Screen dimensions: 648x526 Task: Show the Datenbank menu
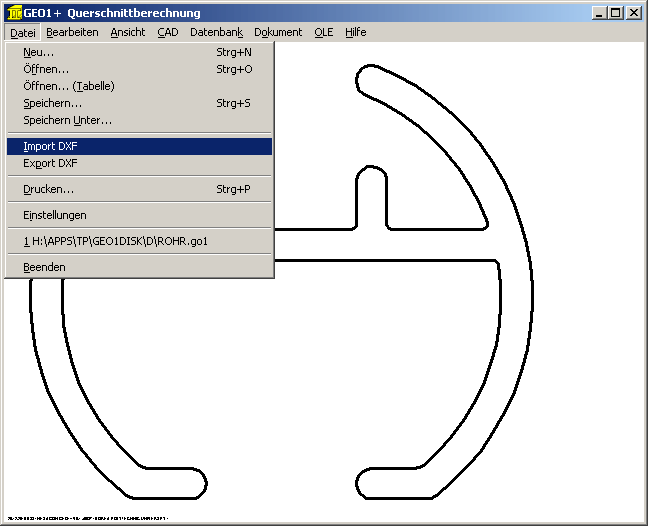pyautogui.click(x=216, y=32)
